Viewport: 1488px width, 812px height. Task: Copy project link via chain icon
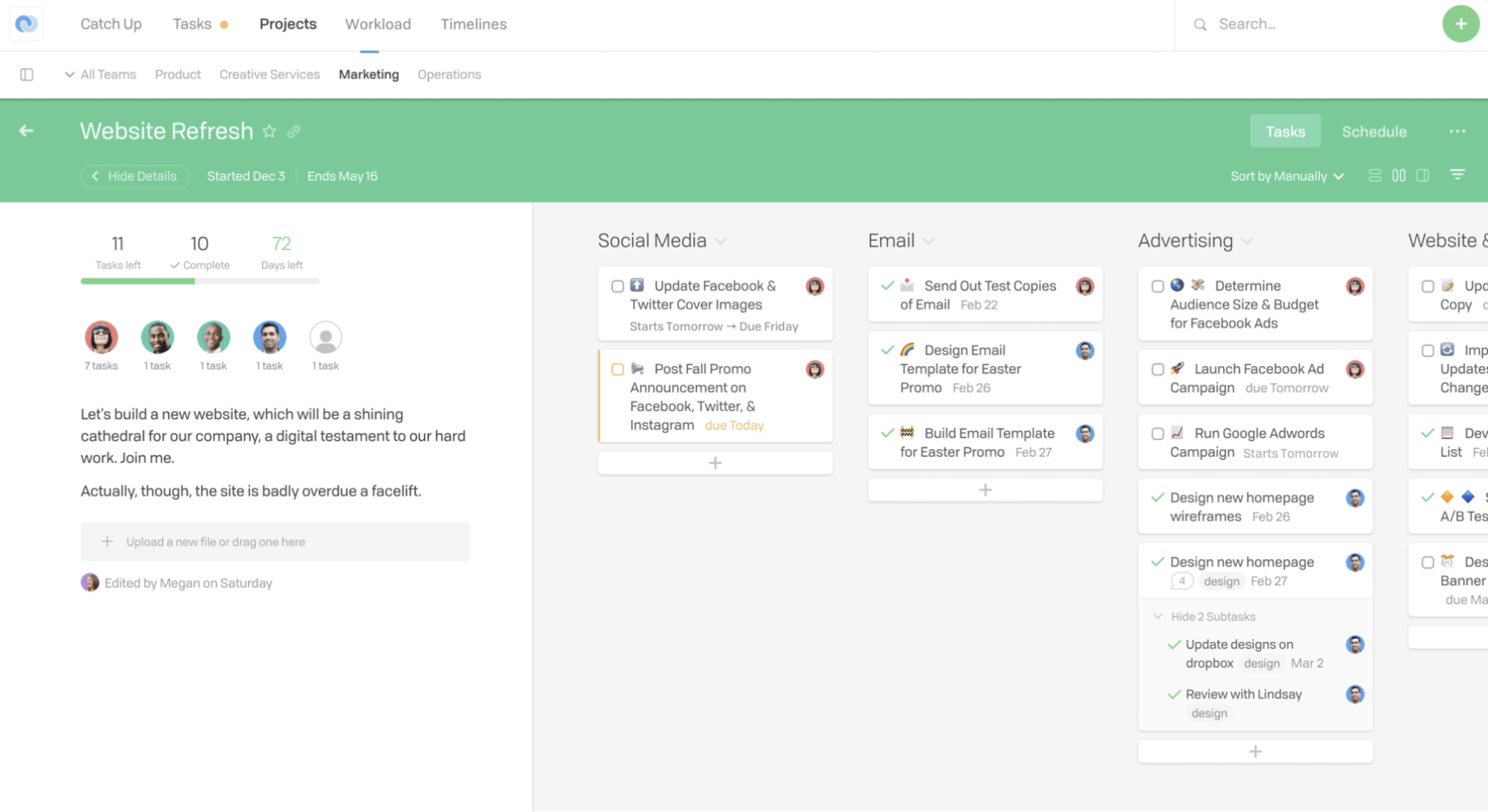click(x=294, y=132)
